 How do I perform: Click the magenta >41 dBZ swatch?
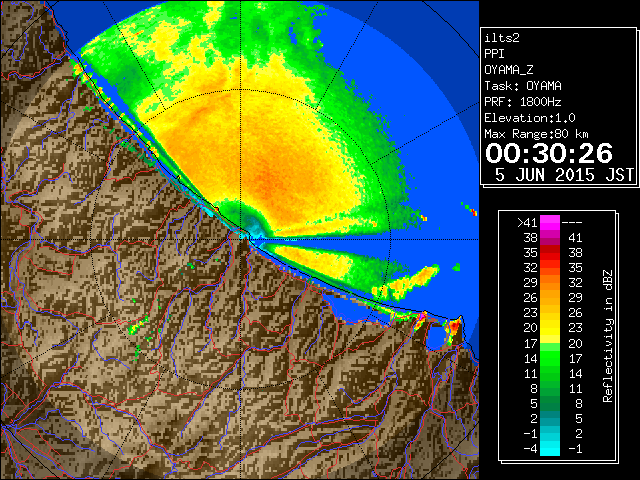pyautogui.click(x=550, y=222)
